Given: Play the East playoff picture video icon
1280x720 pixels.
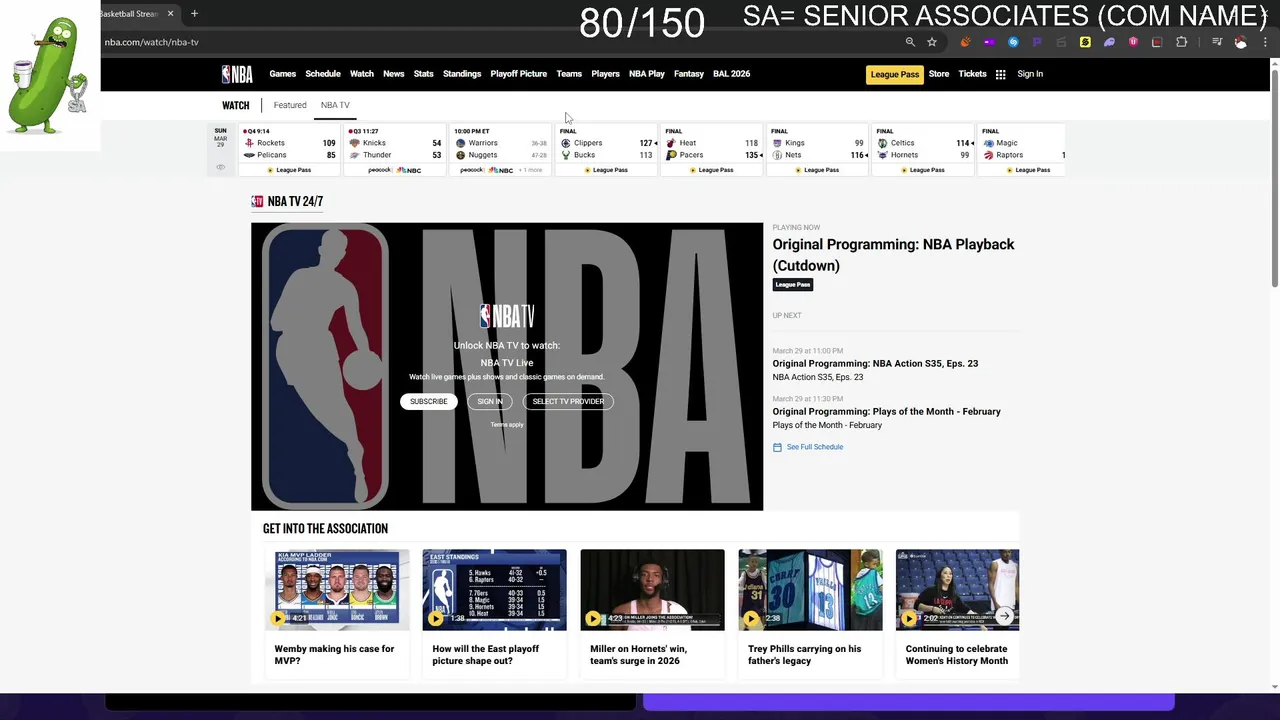Looking at the screenshot, I should tap(435, 619).
